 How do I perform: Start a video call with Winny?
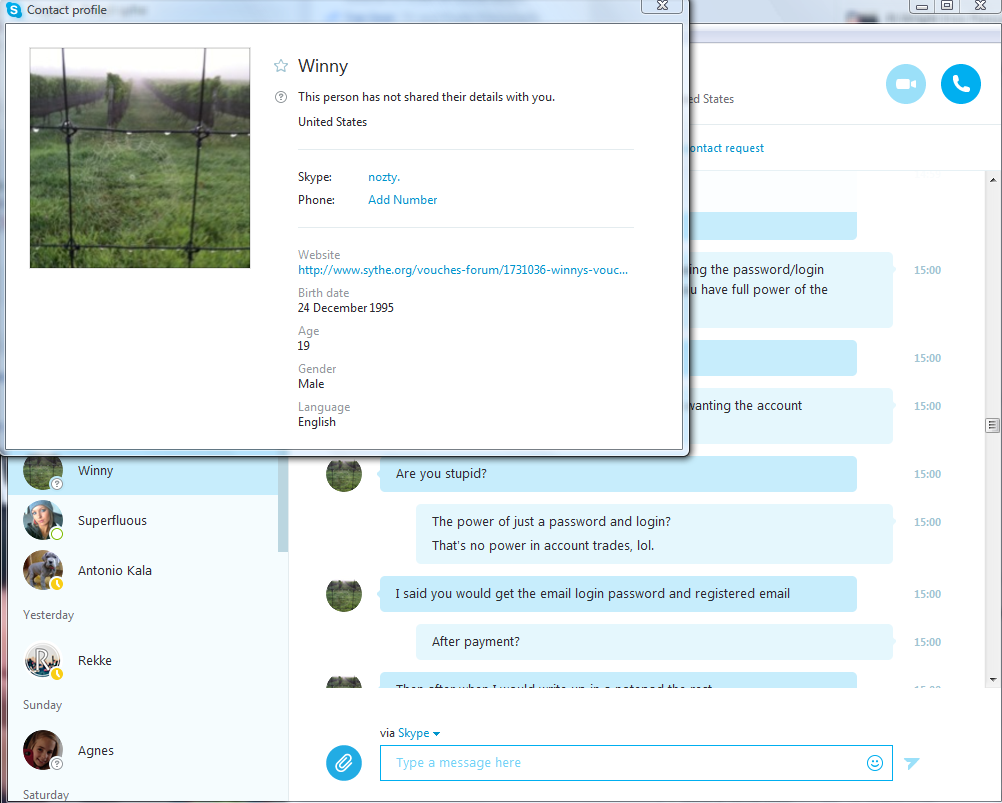(x=906, y=84)
